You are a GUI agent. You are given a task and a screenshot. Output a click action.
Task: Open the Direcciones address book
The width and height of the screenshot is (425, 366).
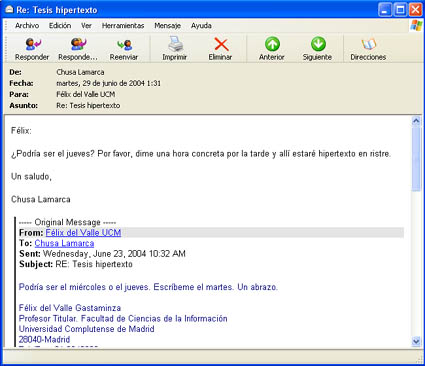pyautogui.click(x=368, y=49)
